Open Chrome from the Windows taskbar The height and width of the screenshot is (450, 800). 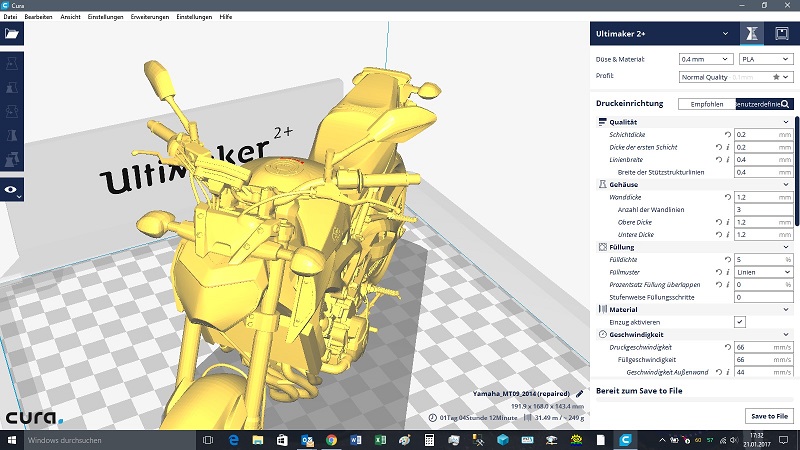tap(331, 440)
